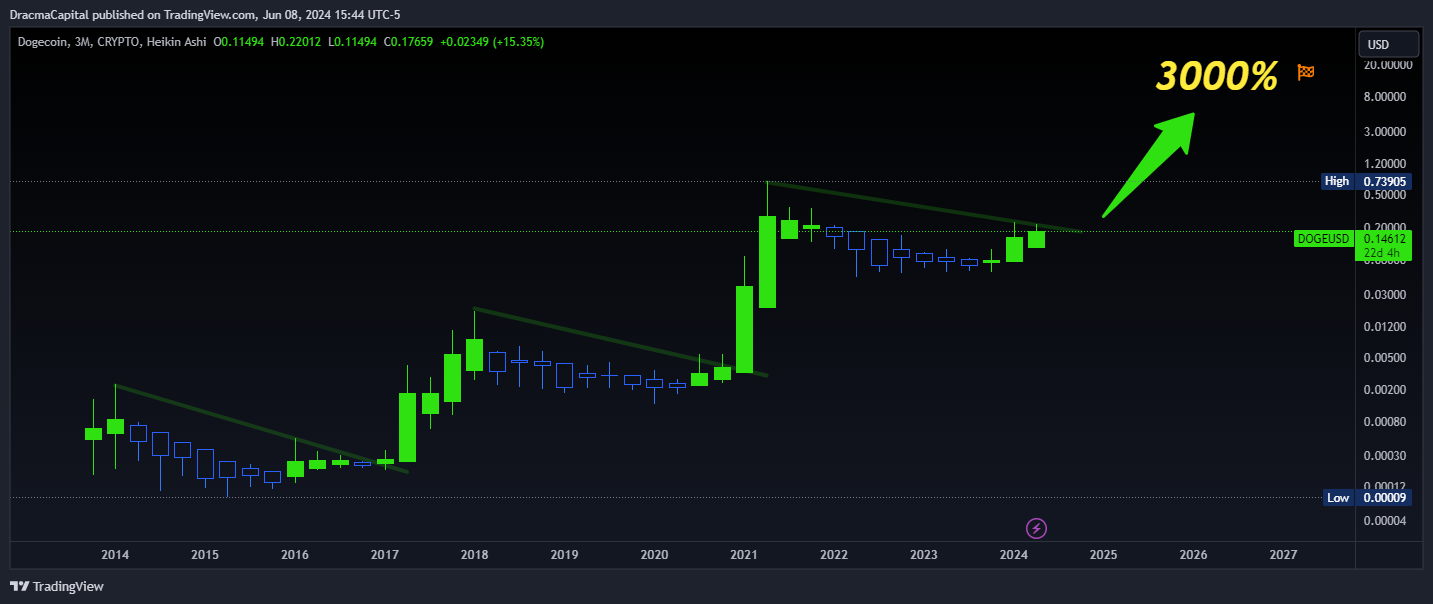The width and height of the screenshot is (1433, 604).
Task: Click the 22d 4h countdown label
Action: point(1383,253)
